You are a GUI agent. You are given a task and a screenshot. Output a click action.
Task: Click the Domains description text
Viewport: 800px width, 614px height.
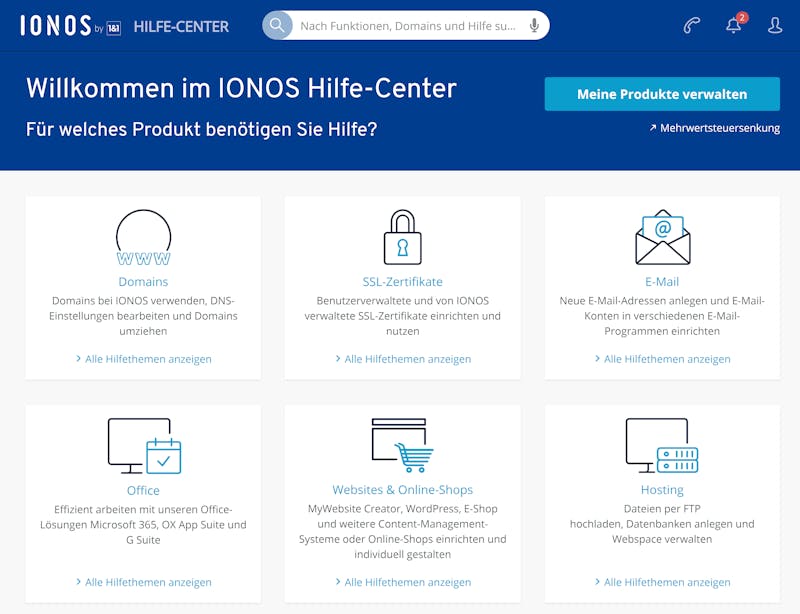[143, 316]
